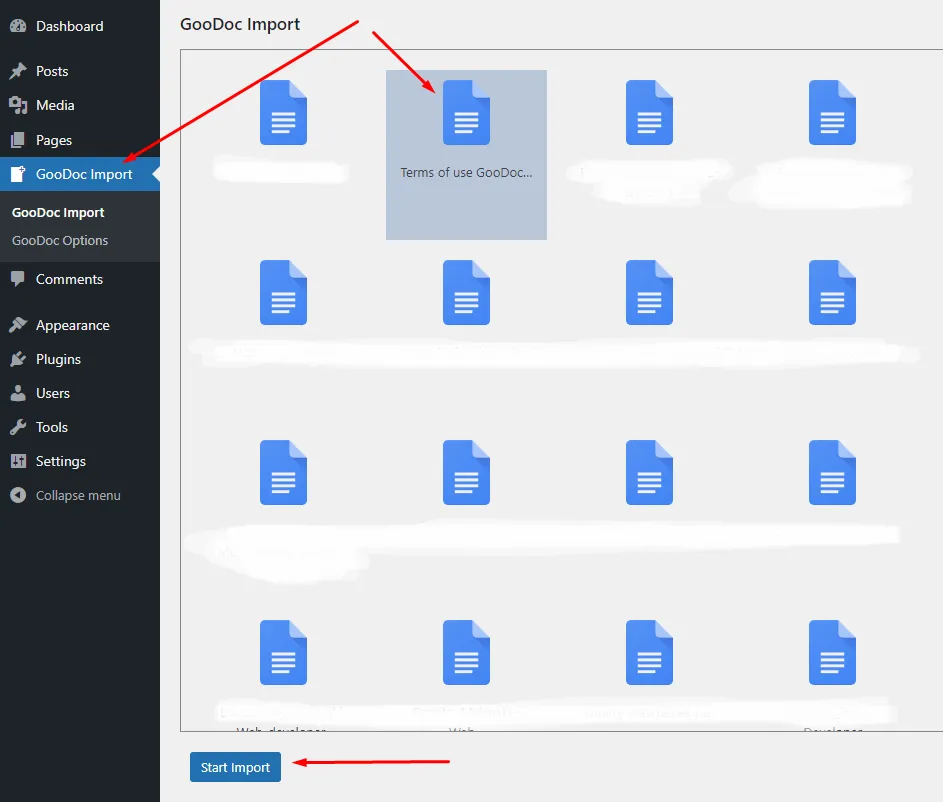Click the Appearance paintbrush icon
Viewport: 943px width, 802px height.
click(x=18, y=325)
